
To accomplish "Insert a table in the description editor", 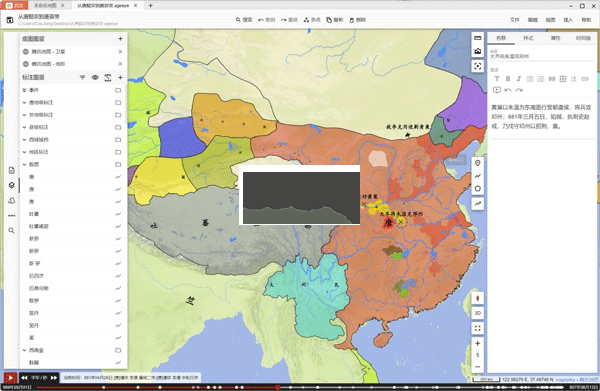I will [562, 79].
